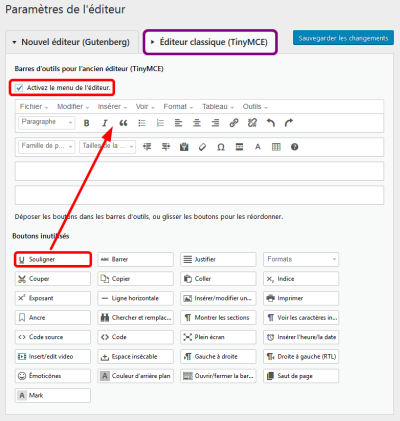Expand the Nouvel éditeur (Gutenberg) tab
The image size is (400, 421).
click(71, 42)
